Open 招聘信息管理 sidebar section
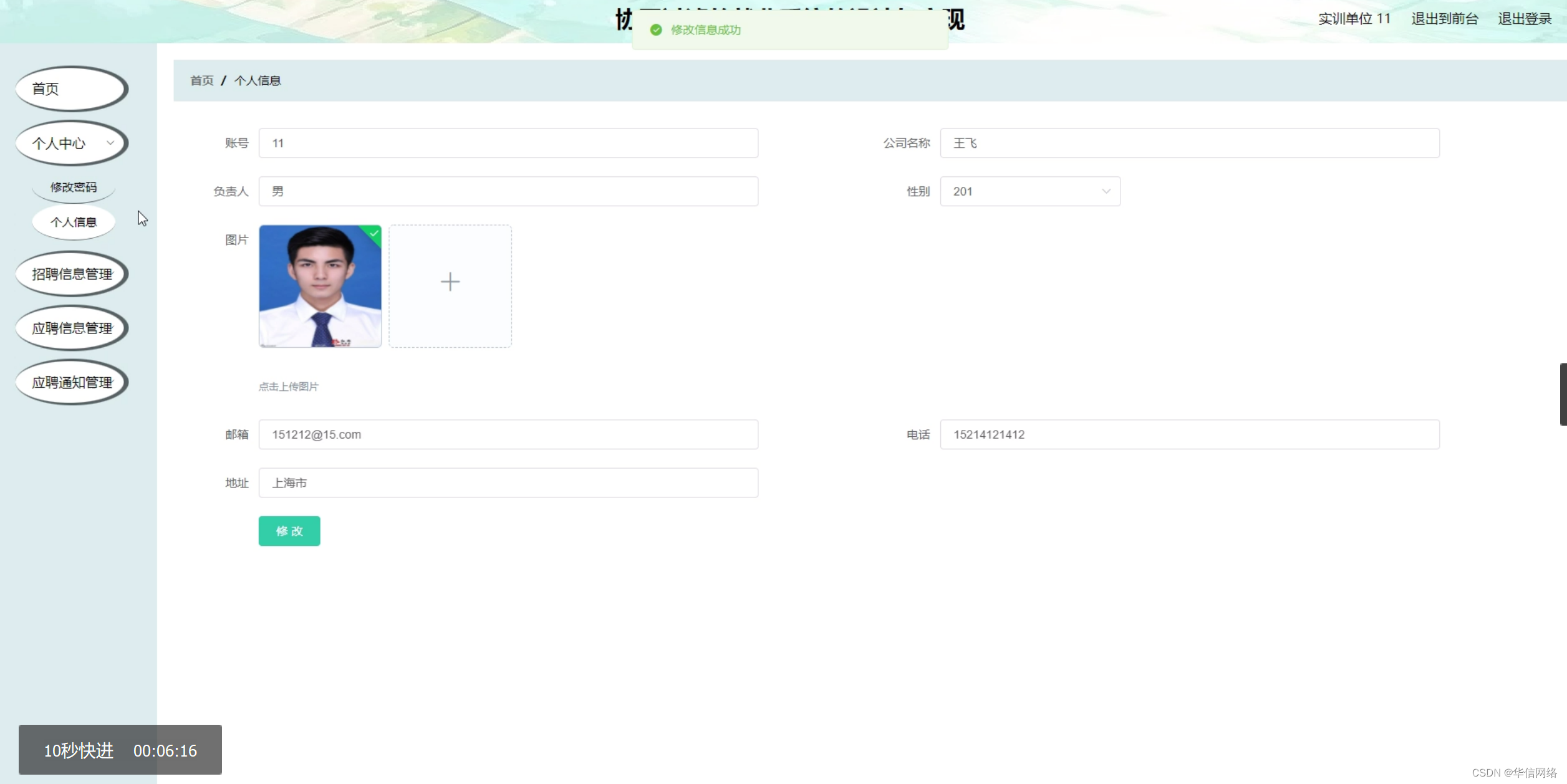The width and height of the screenshot is (1567, 784). click(x=71, y=274)
